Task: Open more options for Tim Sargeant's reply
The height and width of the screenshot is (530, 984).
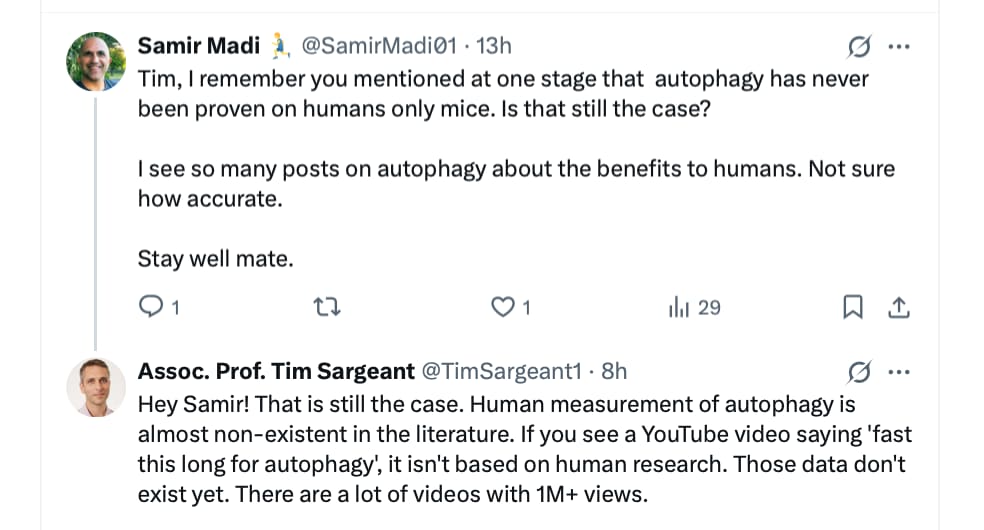Action: point(899,372)
